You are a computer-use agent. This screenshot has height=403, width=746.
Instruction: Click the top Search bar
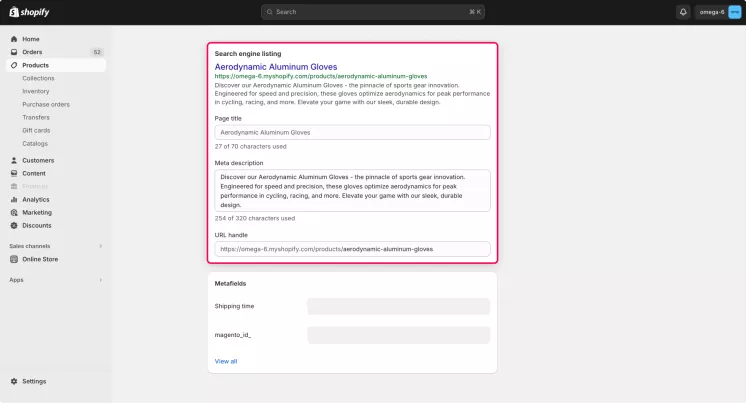[x=373, y=12]
